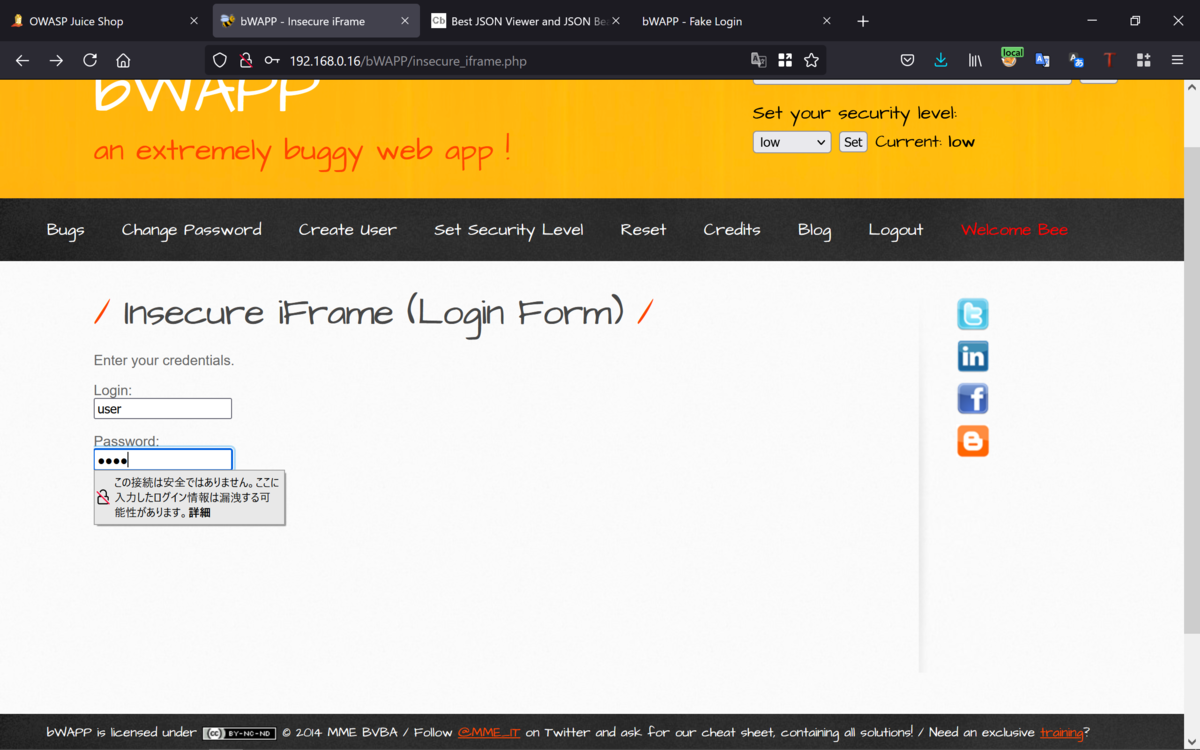Open the Twitter social icon
The image size is (1200, 750).
[973, 314]
